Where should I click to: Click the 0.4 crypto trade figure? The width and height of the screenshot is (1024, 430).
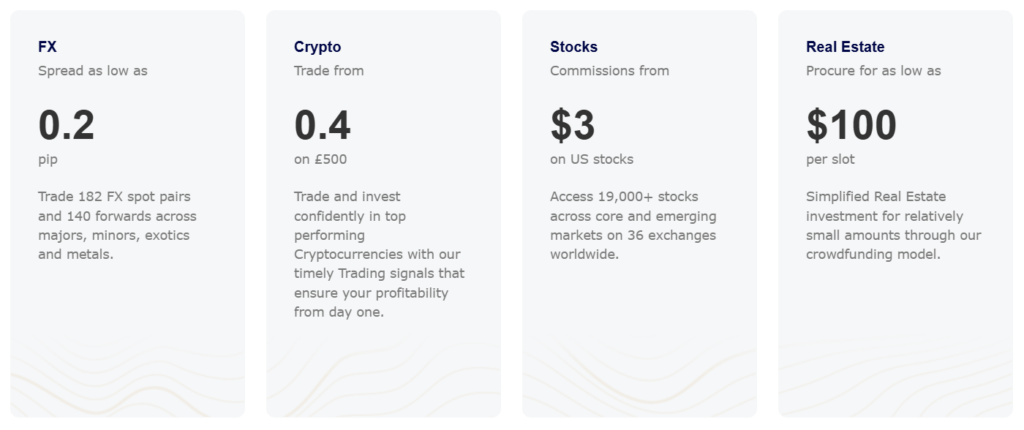click(322, 125)
